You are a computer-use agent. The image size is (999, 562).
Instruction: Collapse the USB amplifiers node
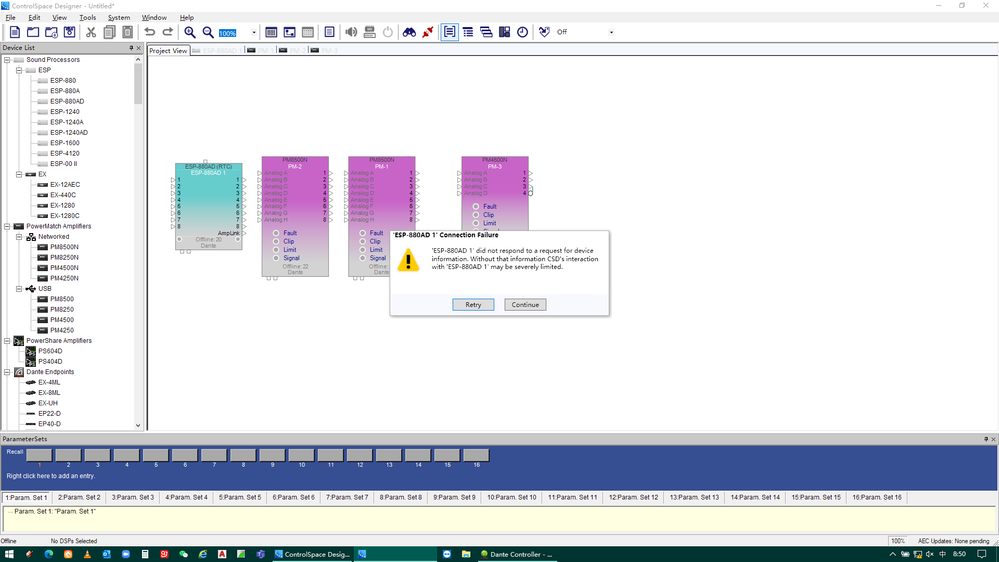tap(19, 289)
